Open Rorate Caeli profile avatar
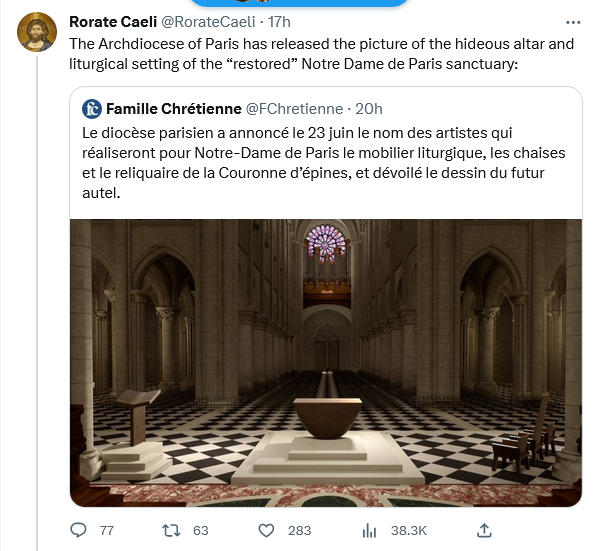This screenshot has height=551, width=598. pos(37,32)
